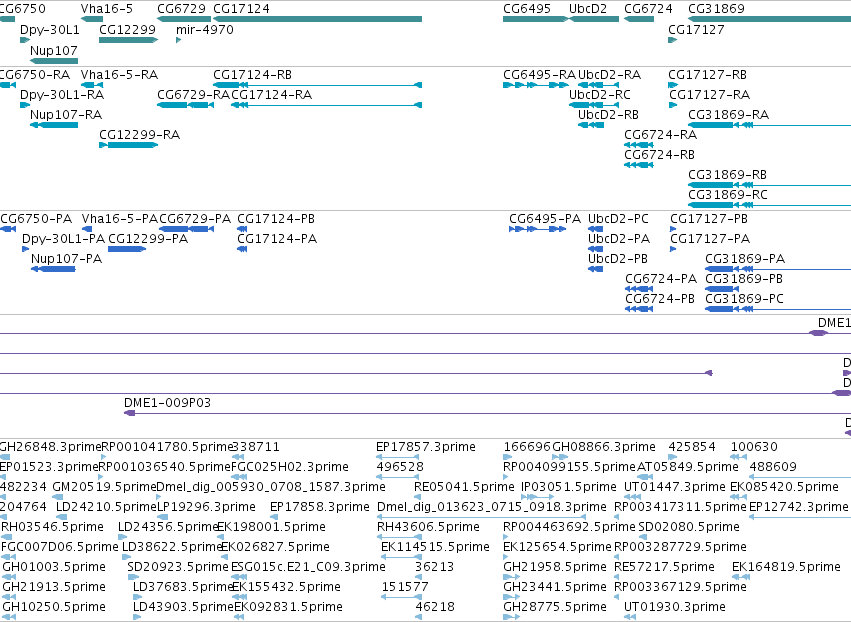This screenshot has height=622, width=851.
Task: Select the CG31869-RA transcript label
Action: [728, 115]
